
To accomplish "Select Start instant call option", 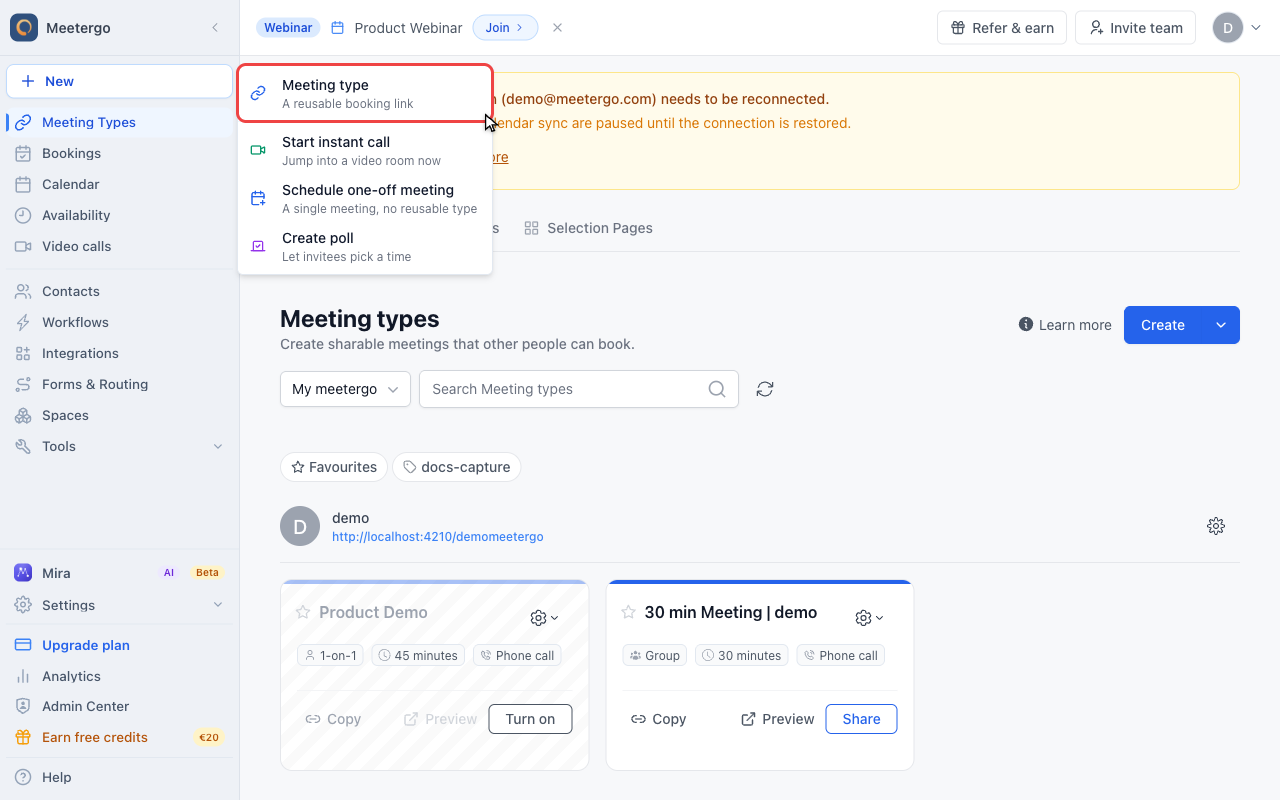I will [x=365, y=150].
